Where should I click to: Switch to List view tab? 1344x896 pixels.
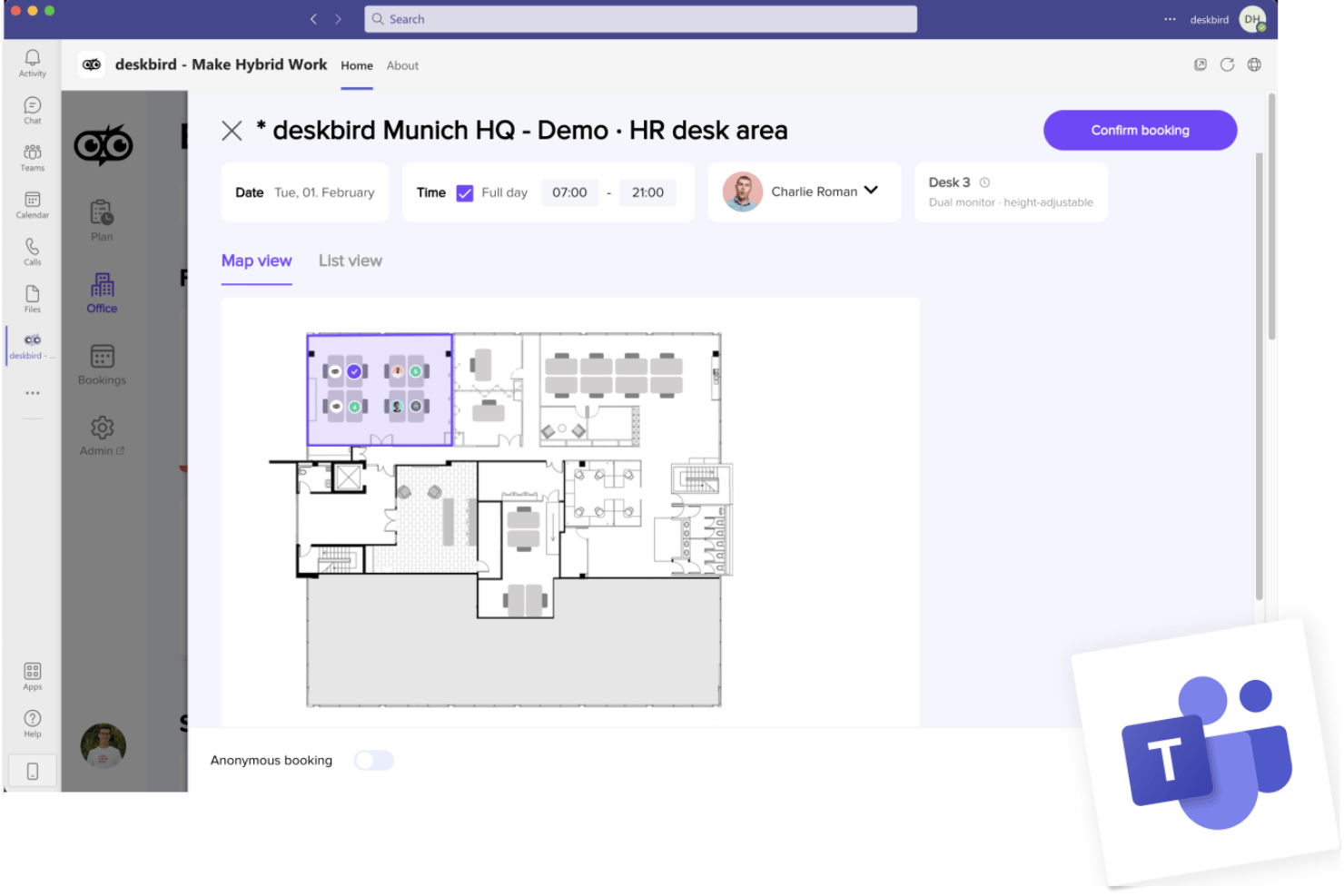tap(351, 261)
